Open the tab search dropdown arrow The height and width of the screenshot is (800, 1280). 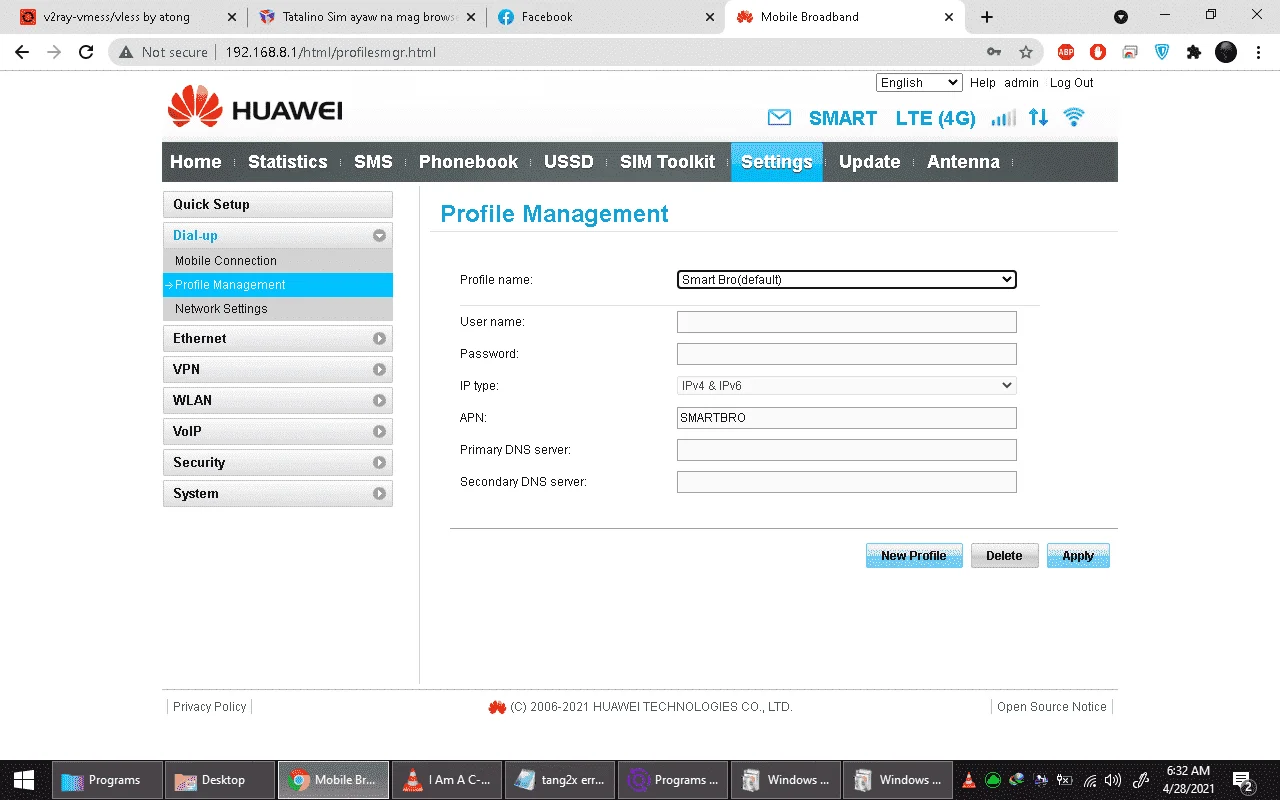pyautogui.click(x=1121, y=17)
